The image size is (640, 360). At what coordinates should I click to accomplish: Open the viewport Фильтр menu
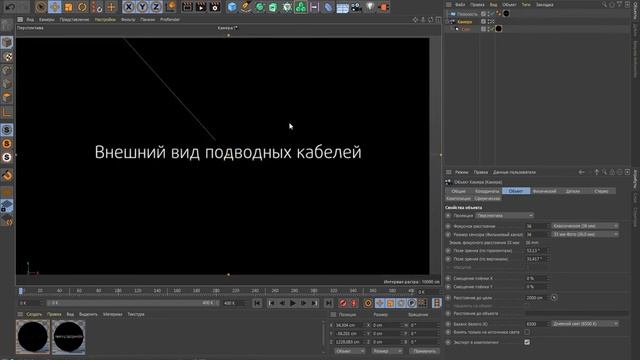click(128, 20)
